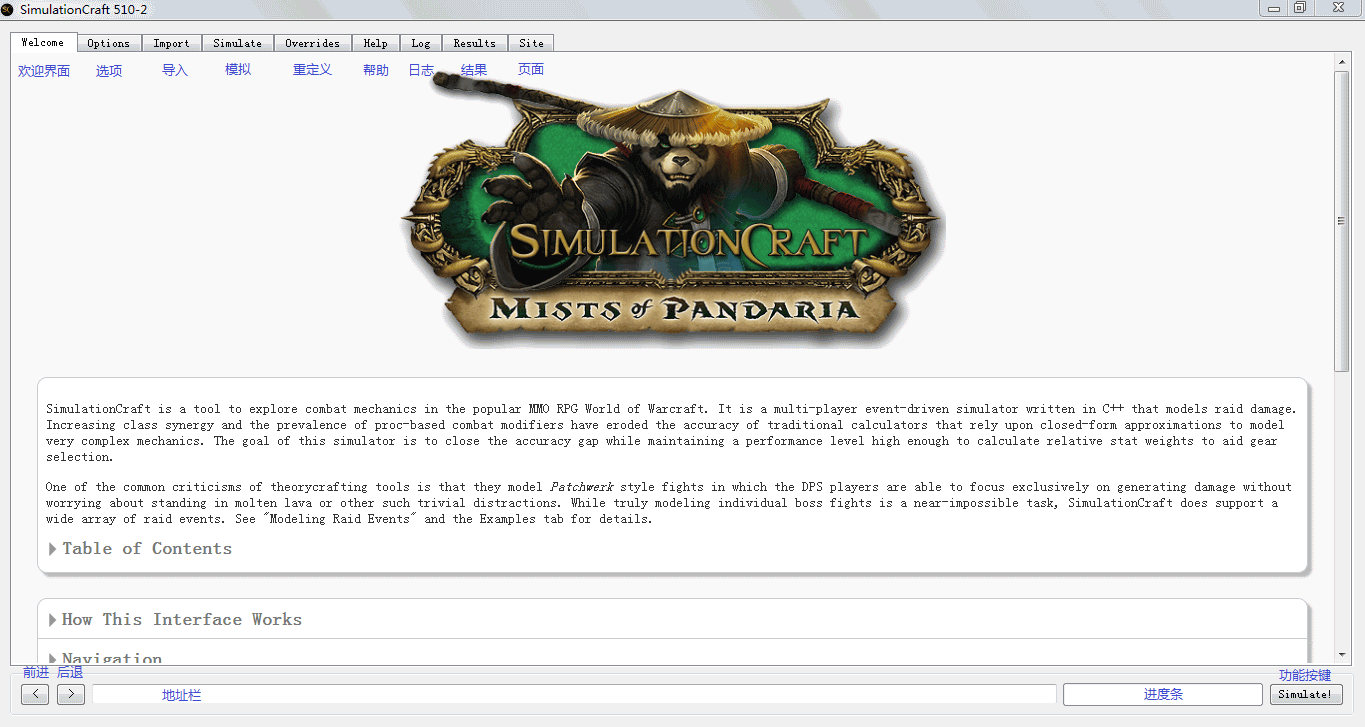
Task: Expand the Navigation section
Action: 105,658
